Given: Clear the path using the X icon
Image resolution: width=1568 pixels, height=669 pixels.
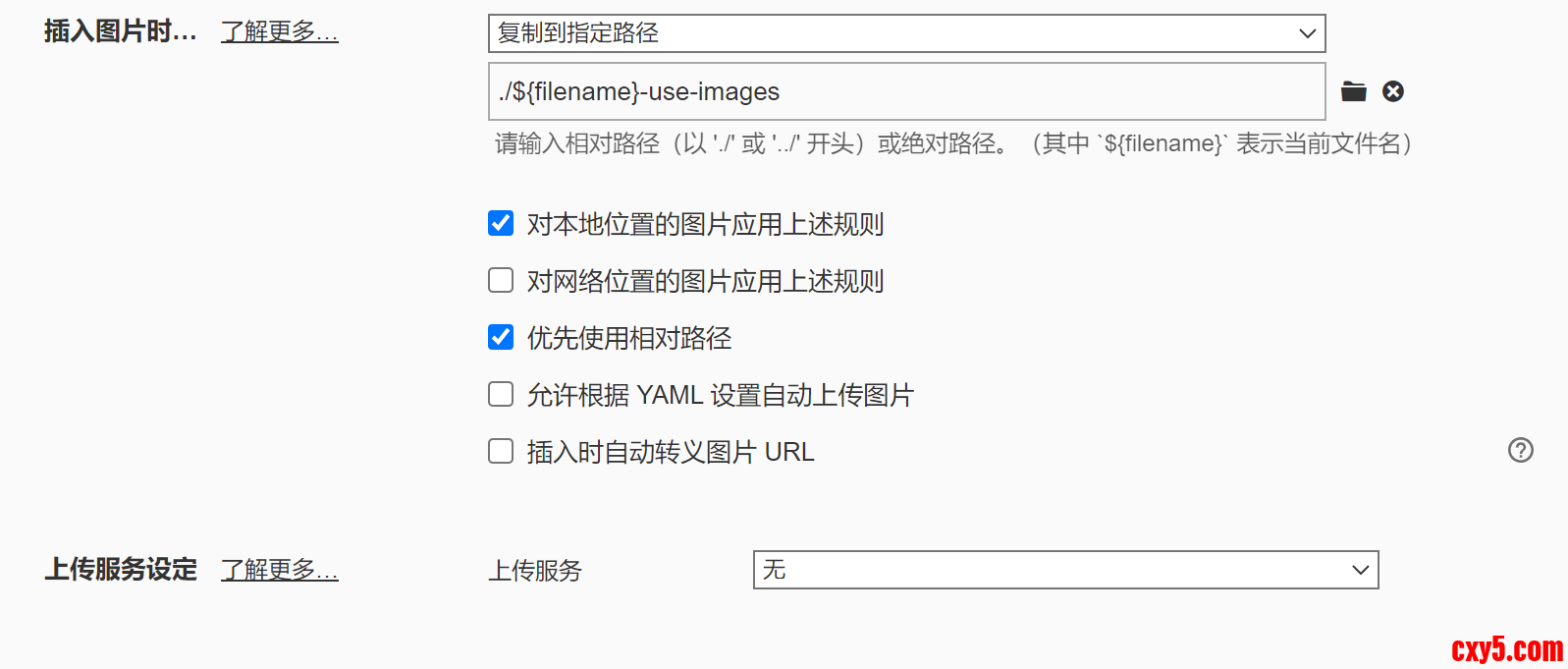Looking at the screenshot, I should tap(1393, 91).
